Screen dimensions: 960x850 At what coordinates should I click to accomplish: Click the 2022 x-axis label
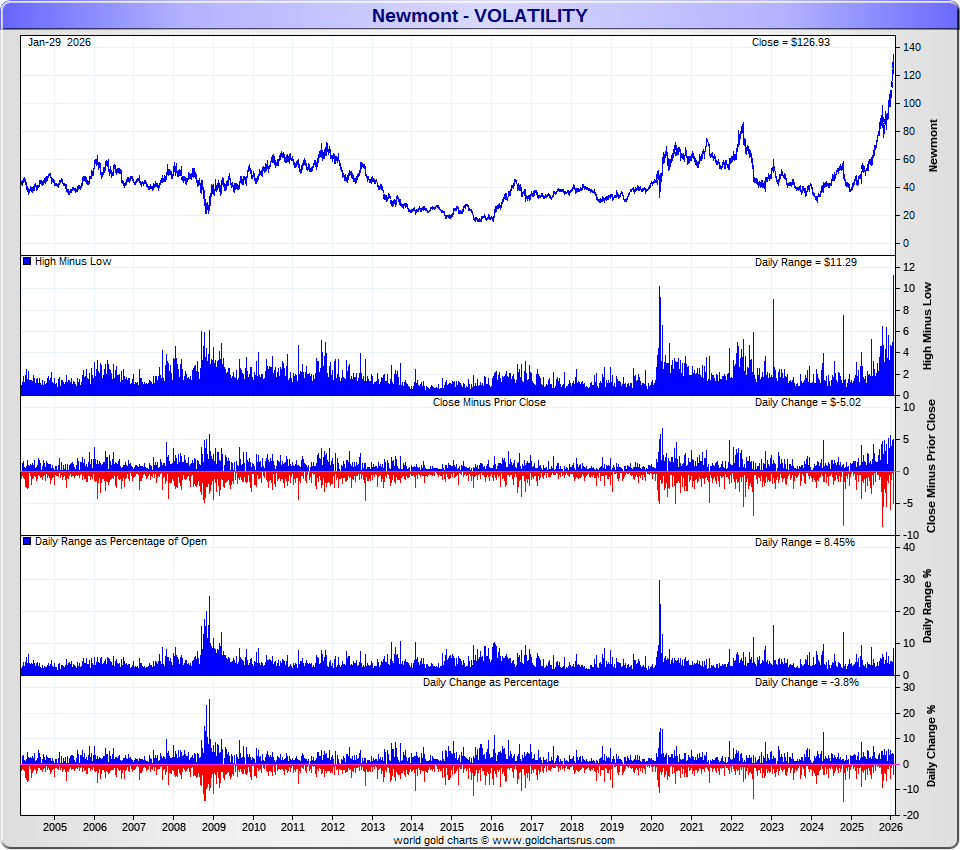[x=732, y=827]
